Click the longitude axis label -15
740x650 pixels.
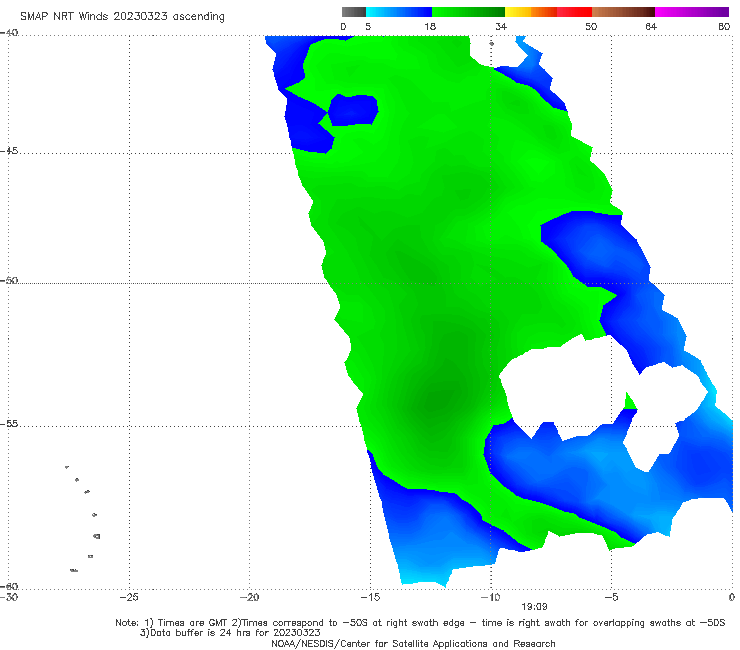pos(370,597)
